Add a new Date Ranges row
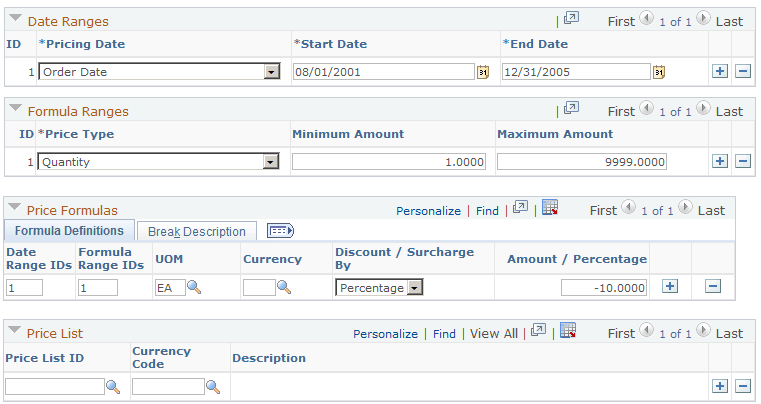The height and width of the screenshot is (404, 761). pos(720,71)
